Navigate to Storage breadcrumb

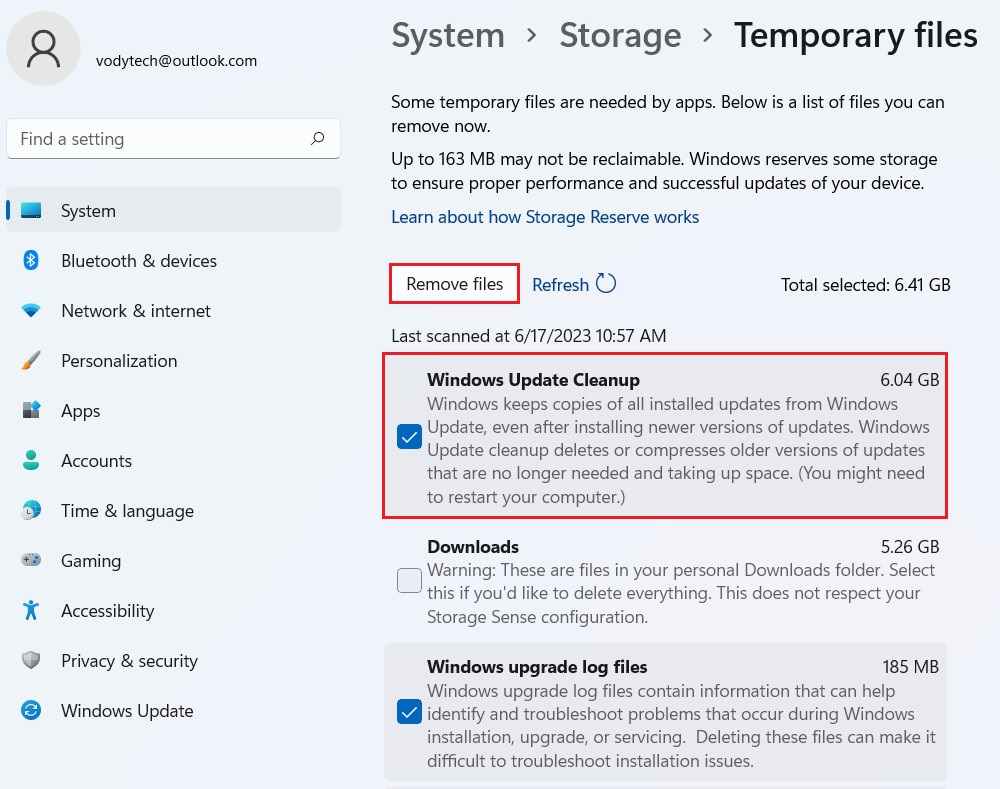[620, 35]
